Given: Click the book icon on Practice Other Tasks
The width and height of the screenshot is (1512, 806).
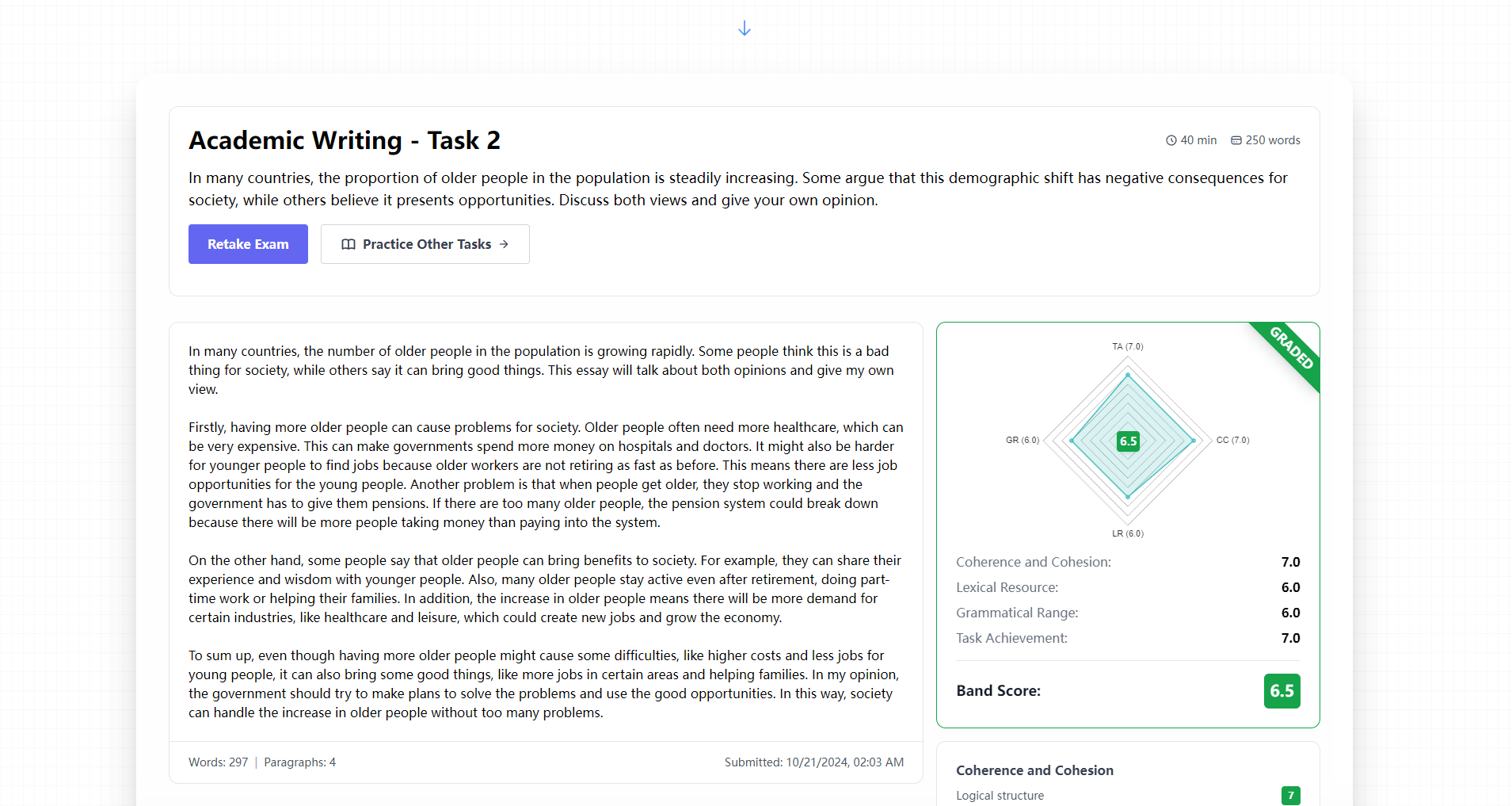Looking at the screenshot, I should click(x=348, y=244).
